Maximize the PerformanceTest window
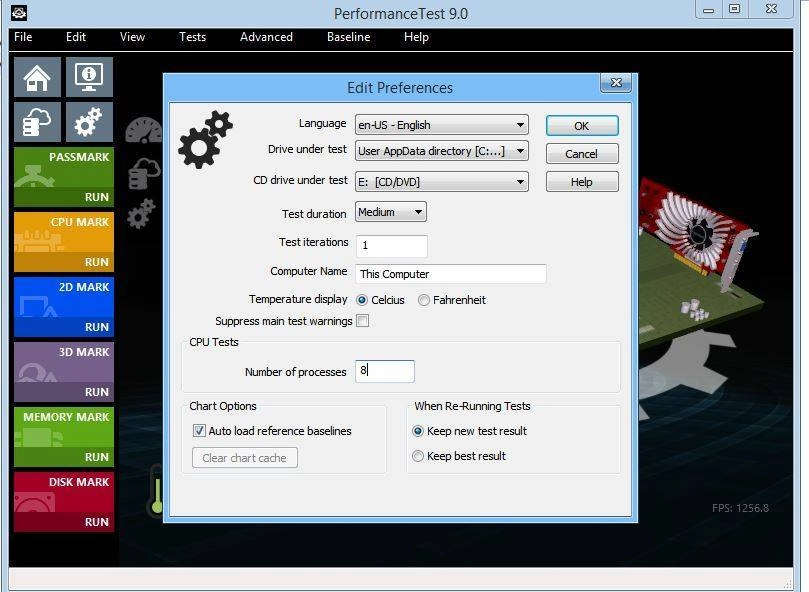Viewport: 809px width, 592px height. tap(735, 9)
